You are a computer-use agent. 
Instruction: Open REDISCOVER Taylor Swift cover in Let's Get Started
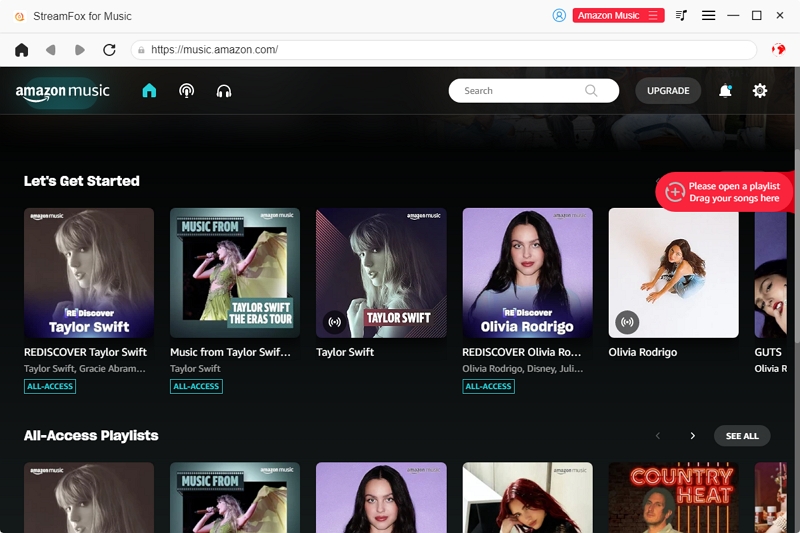point(89,272)
